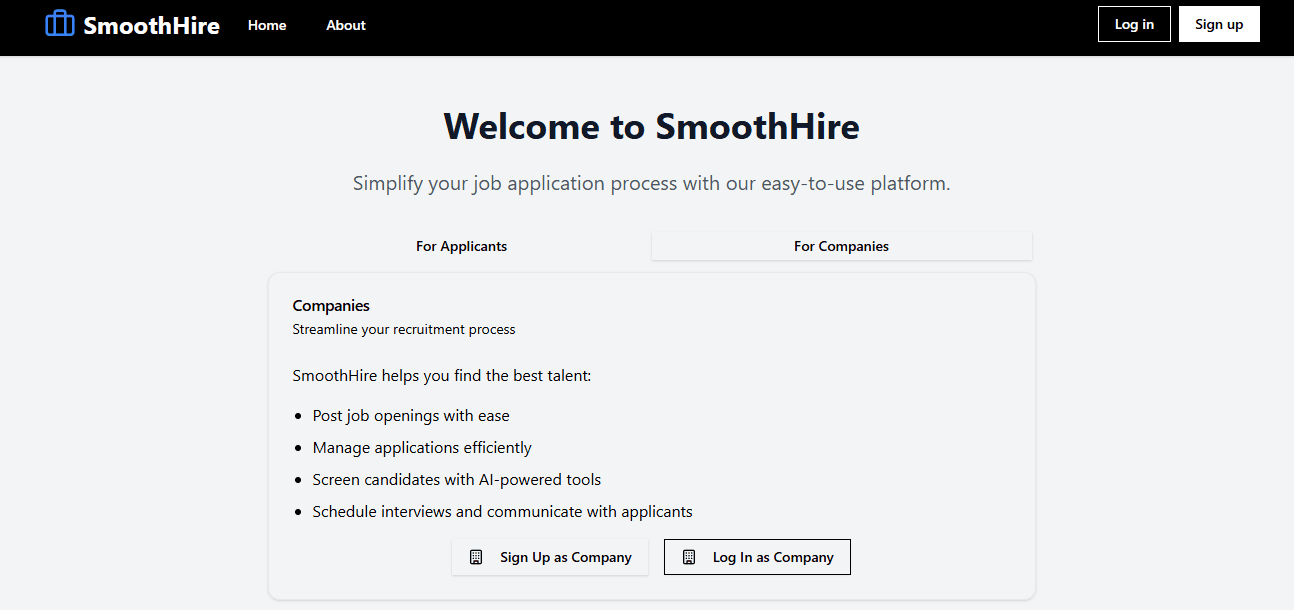Click the building icon on Log In as Company

(x=688, y=557)
